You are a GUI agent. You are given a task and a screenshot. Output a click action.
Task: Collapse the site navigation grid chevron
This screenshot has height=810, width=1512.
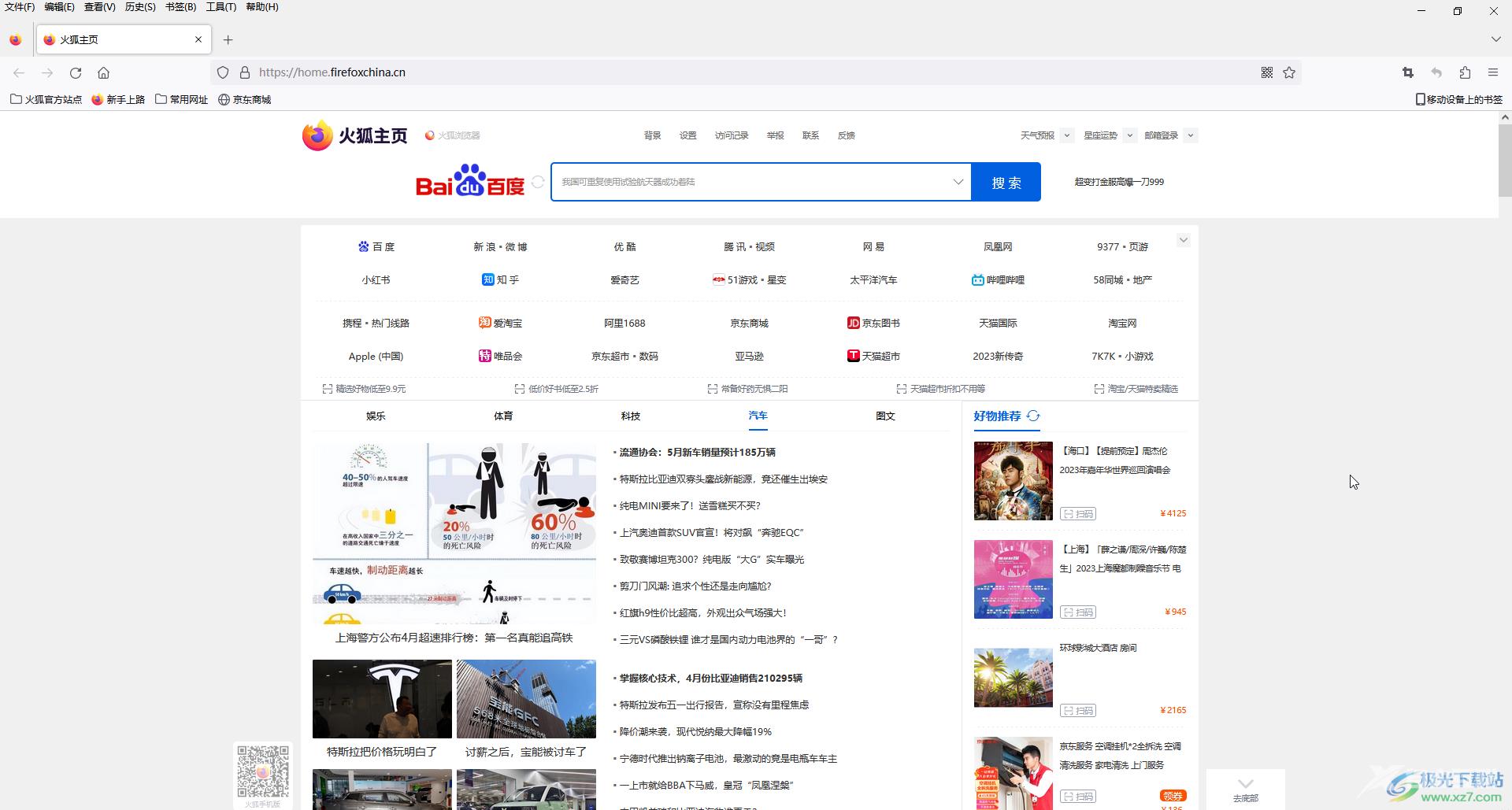[x=1183, y=240]
